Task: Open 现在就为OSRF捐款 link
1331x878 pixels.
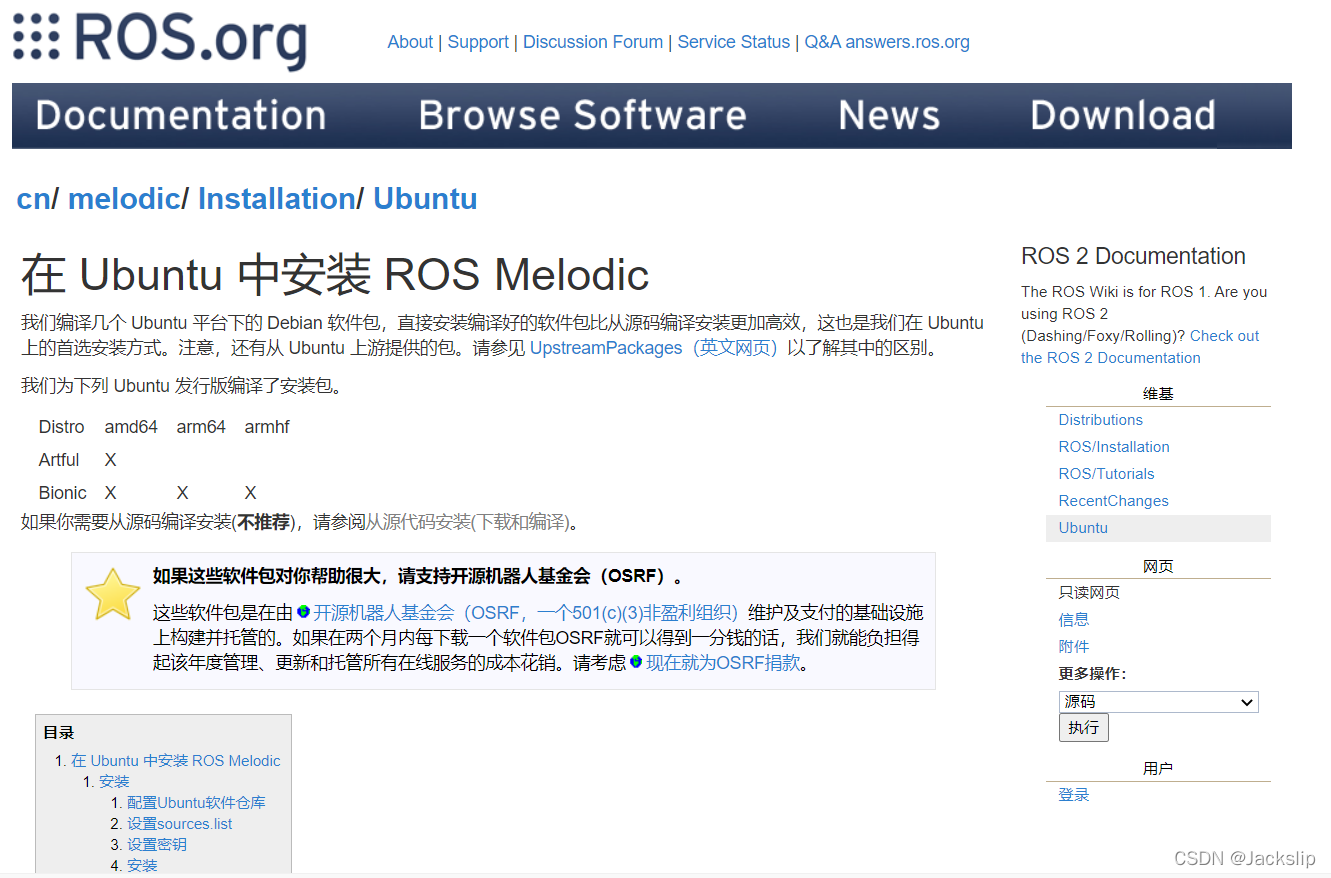Action: click(723, 662)
